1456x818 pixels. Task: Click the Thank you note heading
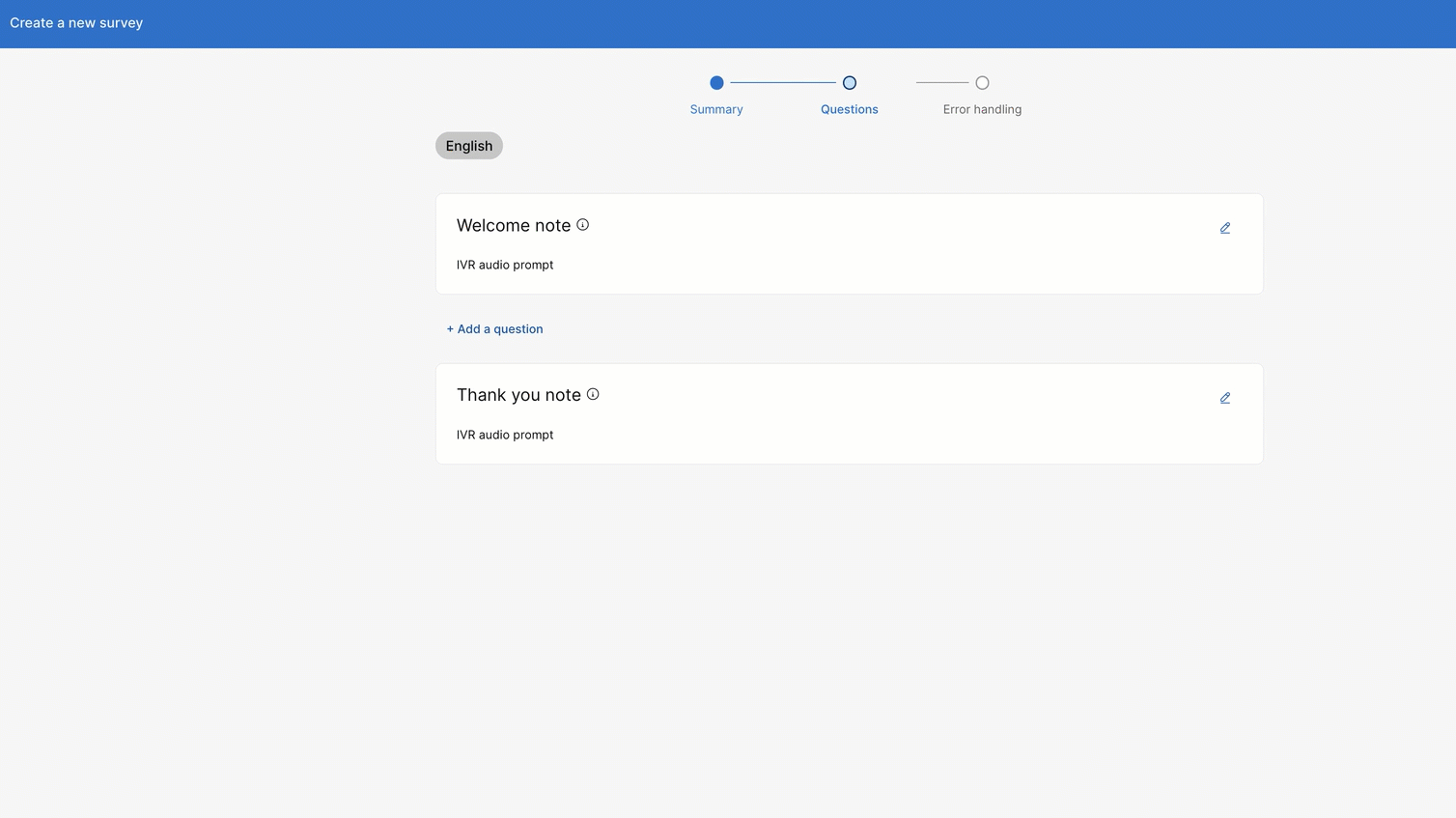tap(518, 395)
